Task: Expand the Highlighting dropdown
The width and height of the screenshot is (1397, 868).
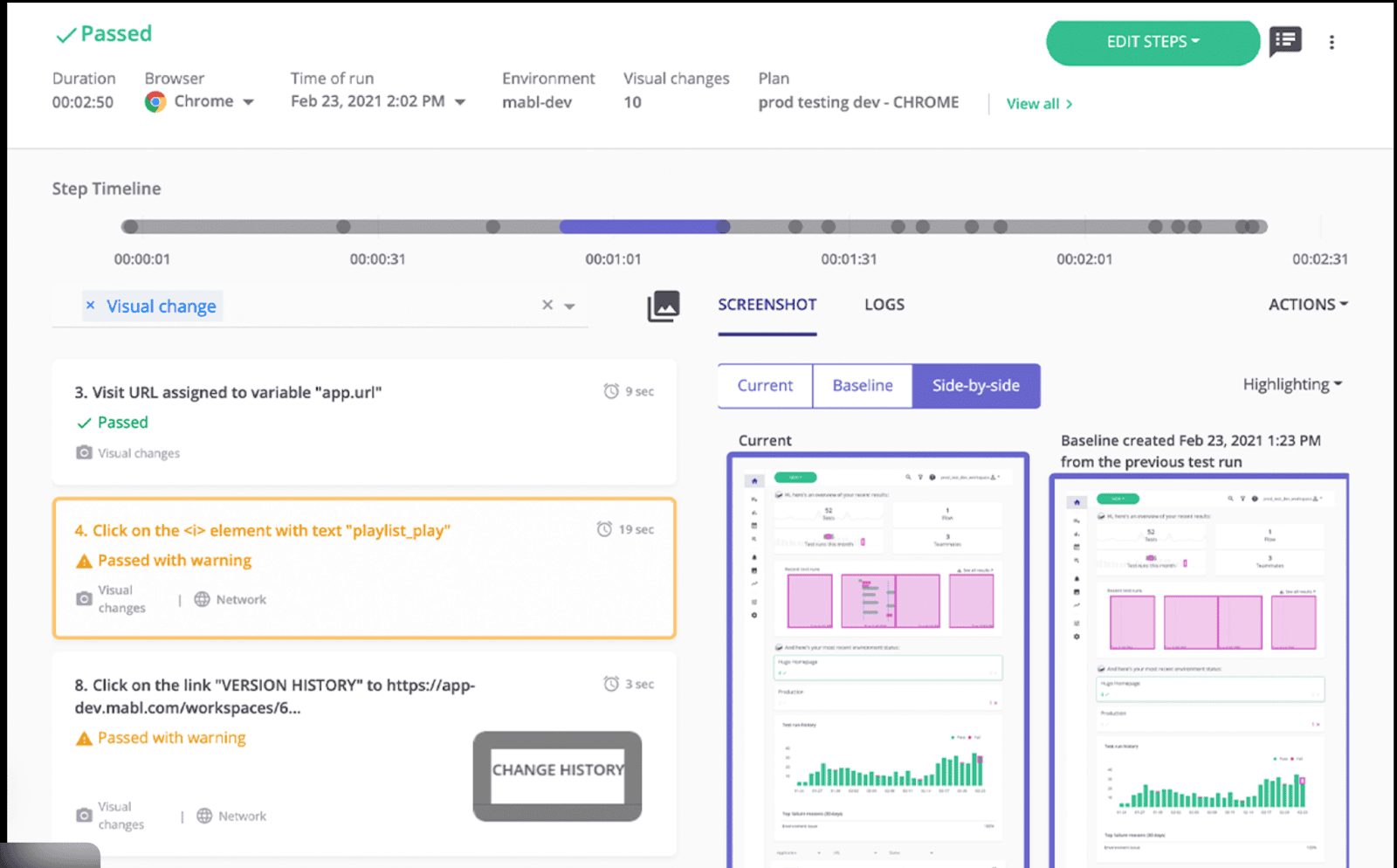Action: (x=1292, y=384)
